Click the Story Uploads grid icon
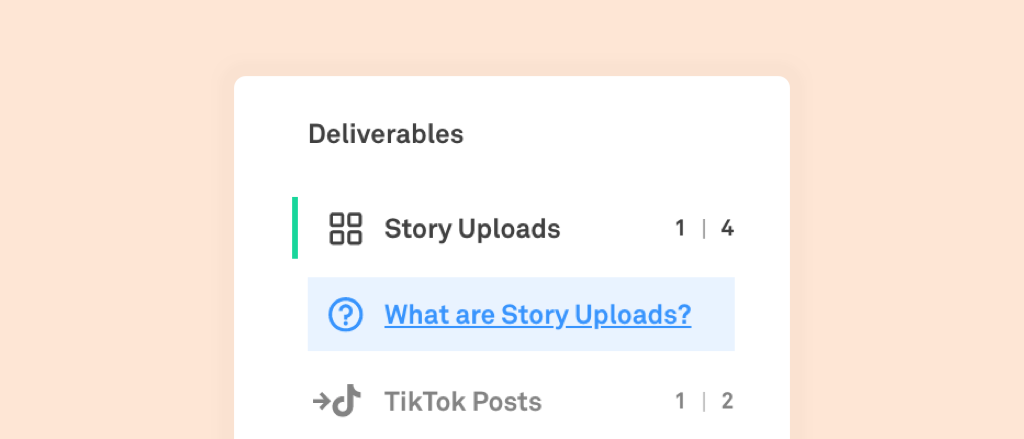Image resolution: width=1024 pixels, height=439 pixels. point(346,229)
